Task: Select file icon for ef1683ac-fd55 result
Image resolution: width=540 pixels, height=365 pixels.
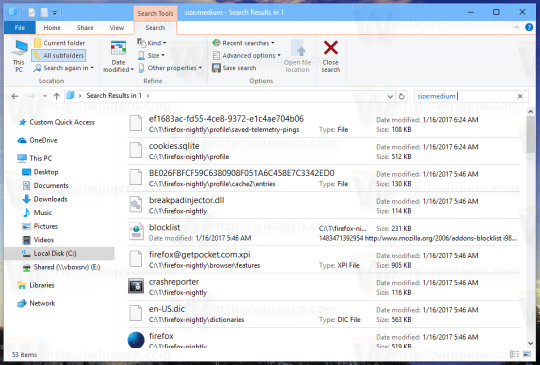Action: click(x=136, y=124)
